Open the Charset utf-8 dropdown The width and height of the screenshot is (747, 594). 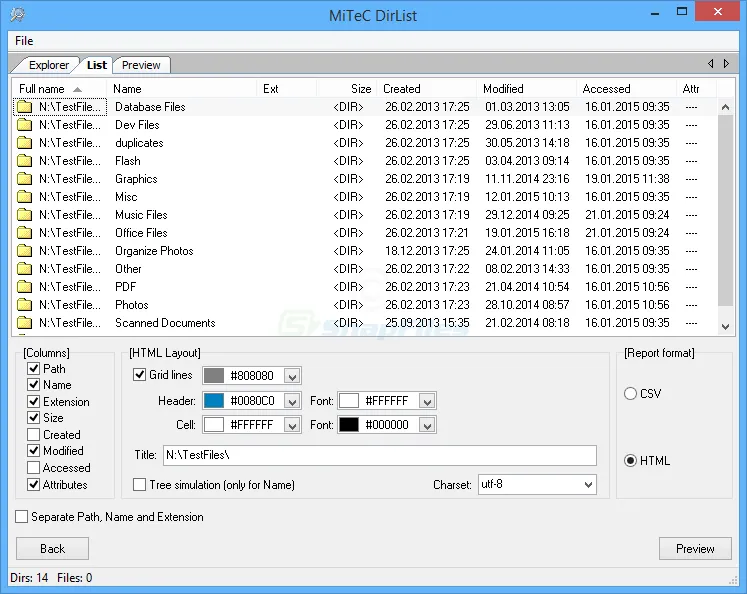(x=588, y=484)
